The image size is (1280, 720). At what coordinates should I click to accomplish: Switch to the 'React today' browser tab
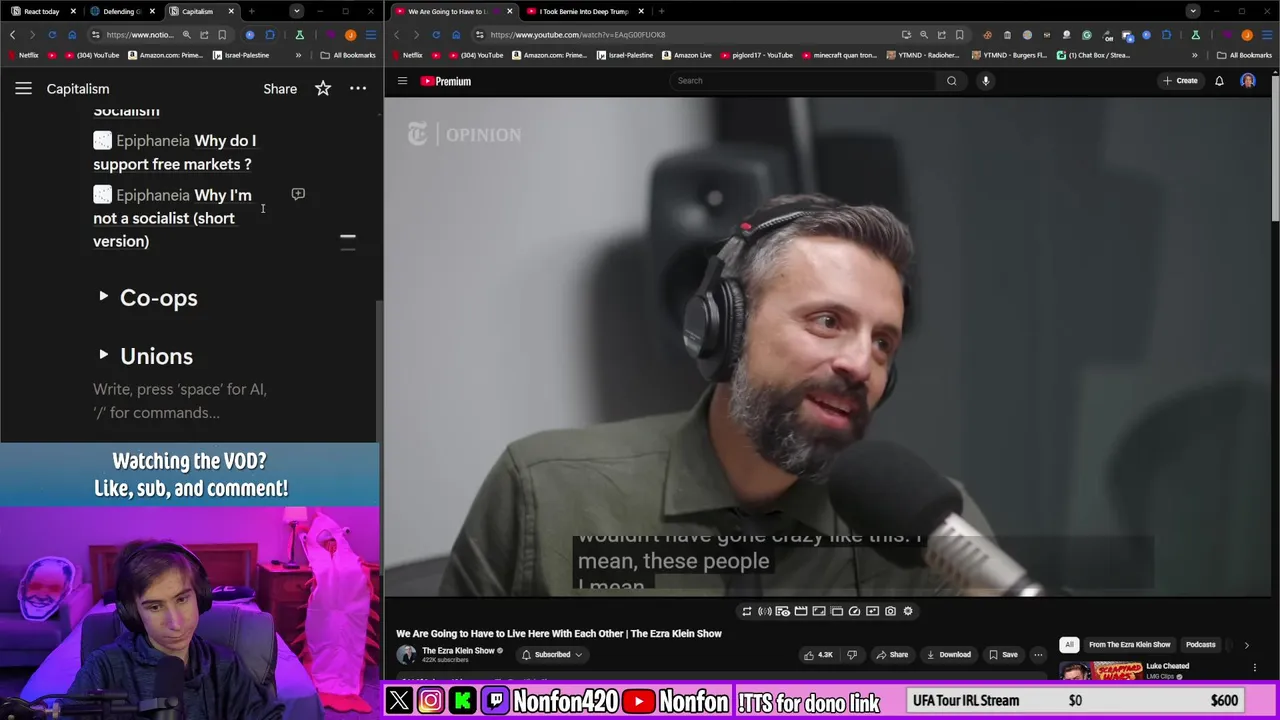click(41, 11)
